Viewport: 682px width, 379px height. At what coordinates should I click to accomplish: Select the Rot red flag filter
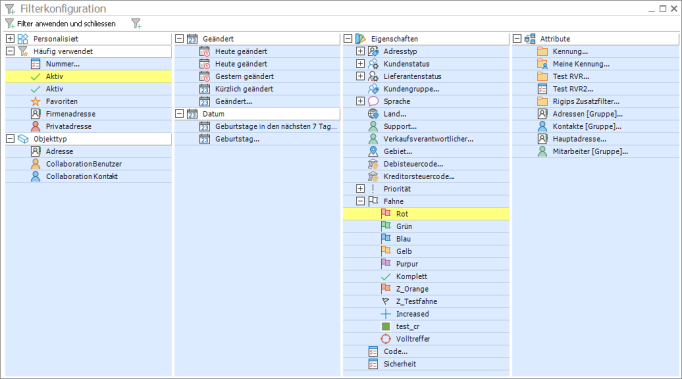(426, 214)
